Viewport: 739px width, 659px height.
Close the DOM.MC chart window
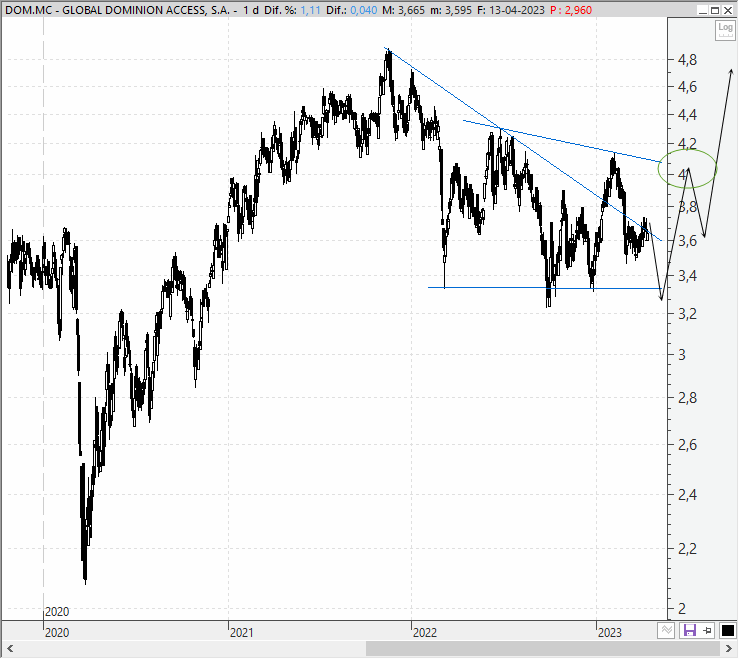coord(728,10)
